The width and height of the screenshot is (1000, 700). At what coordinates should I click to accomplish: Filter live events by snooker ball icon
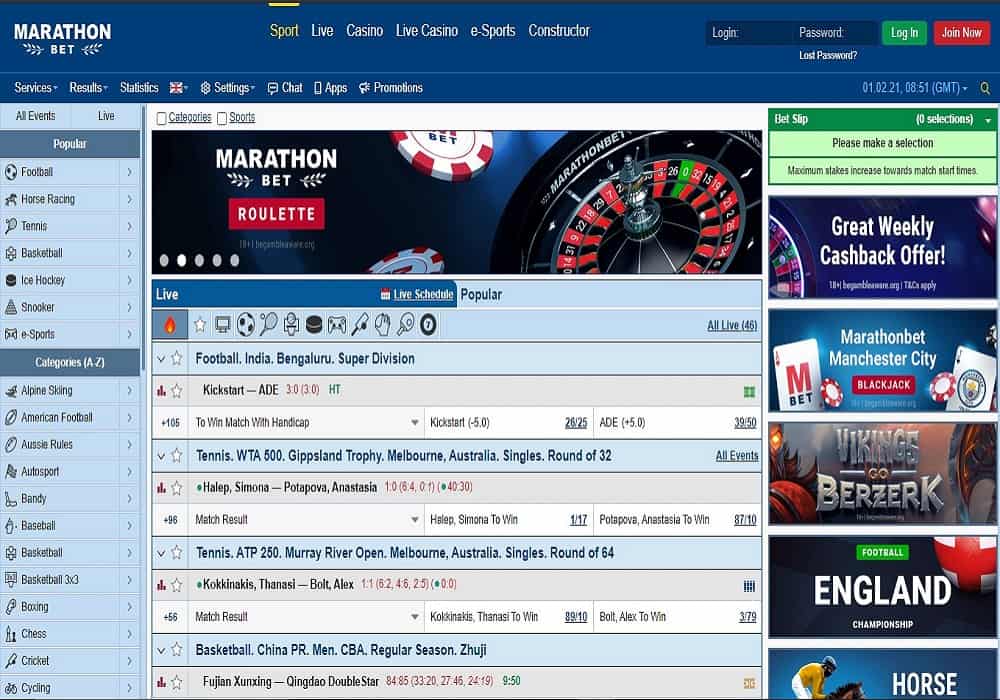pyautogui.click(x=428, y=325)
